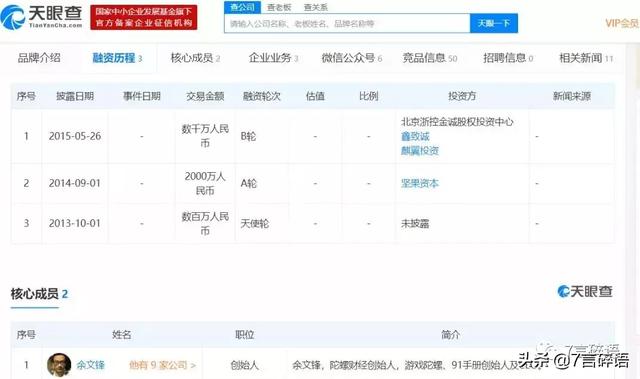
Task: Click the TianYanCha logo at top left
Action: click(x=42, y=17)
